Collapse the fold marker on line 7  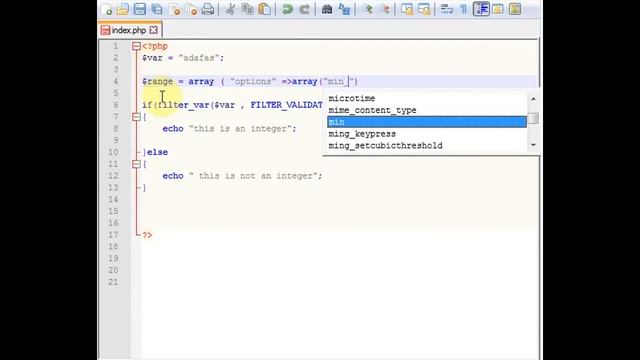[x=136, y=117]
